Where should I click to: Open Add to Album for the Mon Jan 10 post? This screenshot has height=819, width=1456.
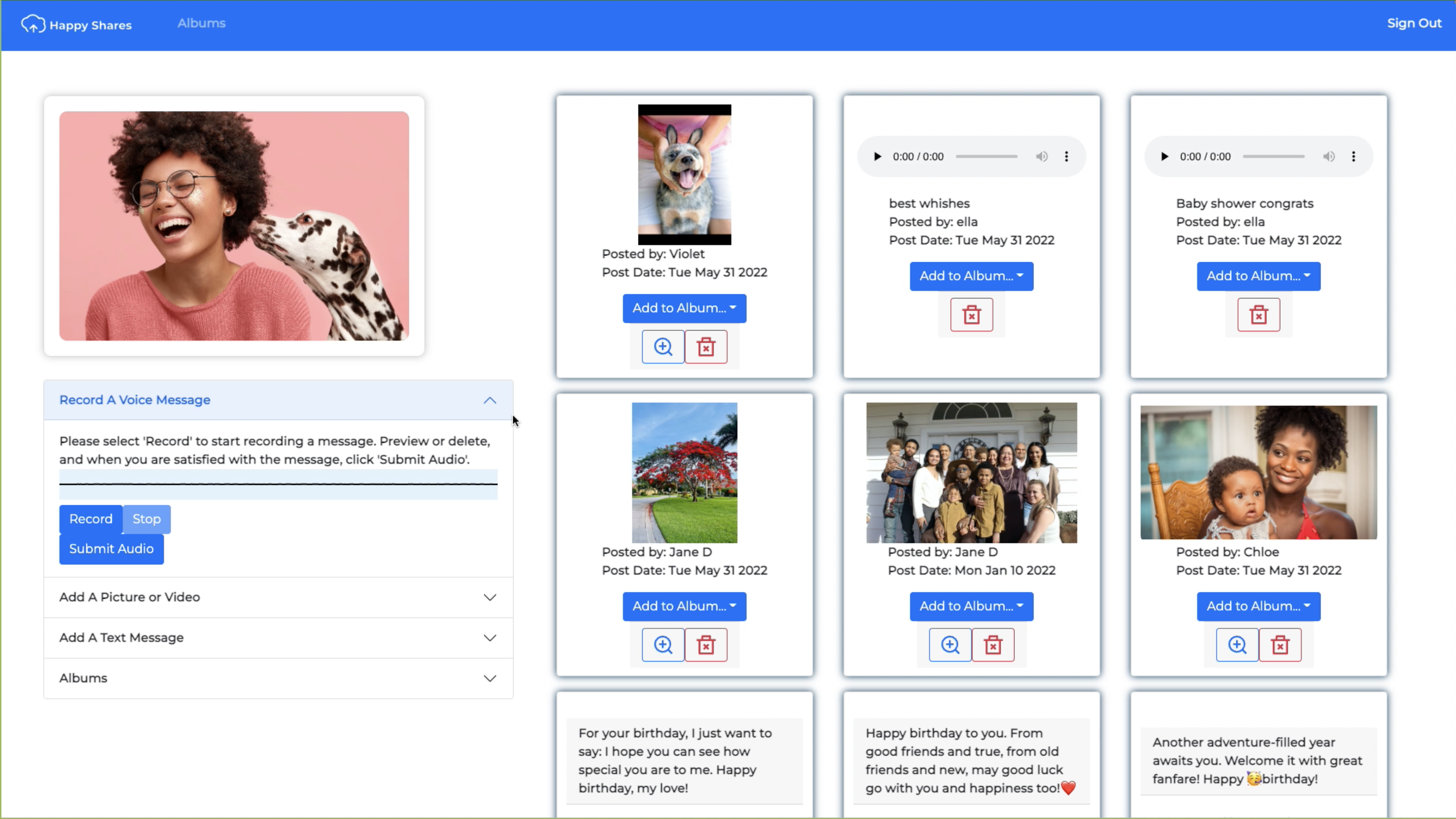pyautogui.click(x=972, y=607)
